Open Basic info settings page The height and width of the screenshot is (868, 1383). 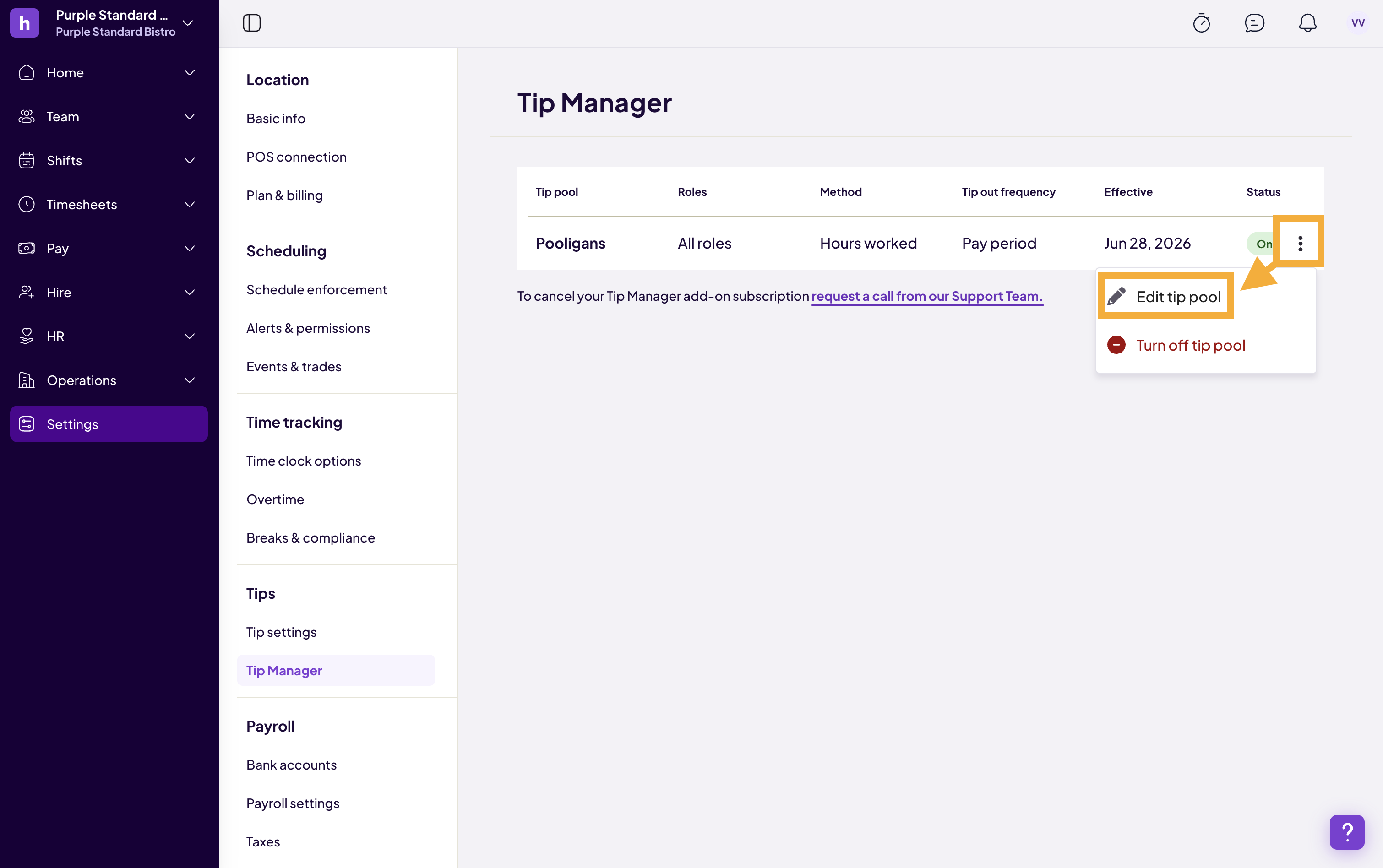[x=276, y=118]
